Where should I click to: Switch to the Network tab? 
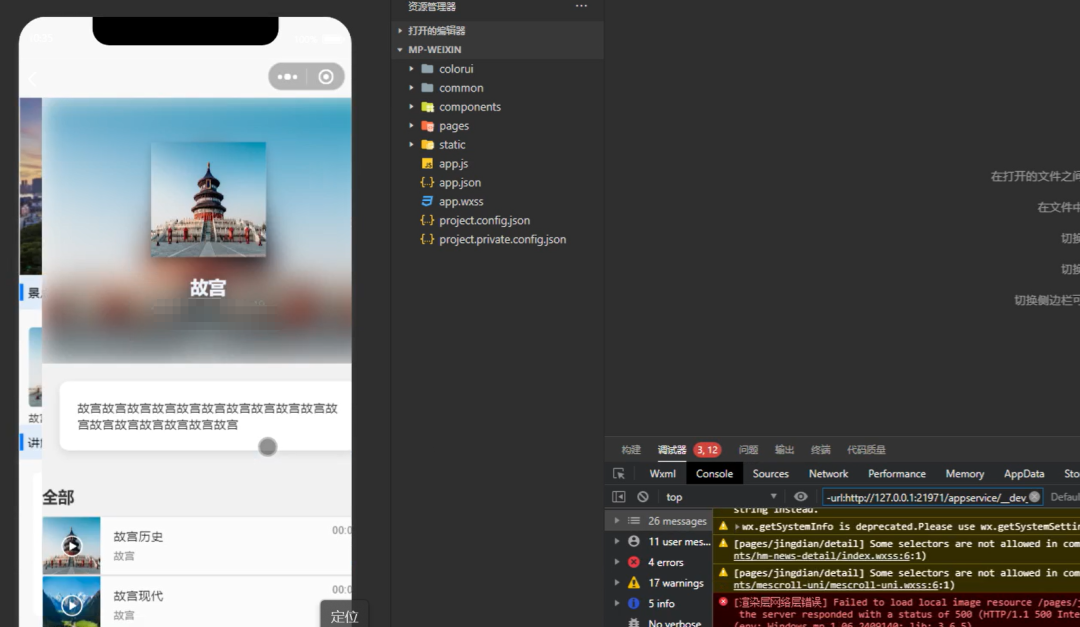[828, 473]
